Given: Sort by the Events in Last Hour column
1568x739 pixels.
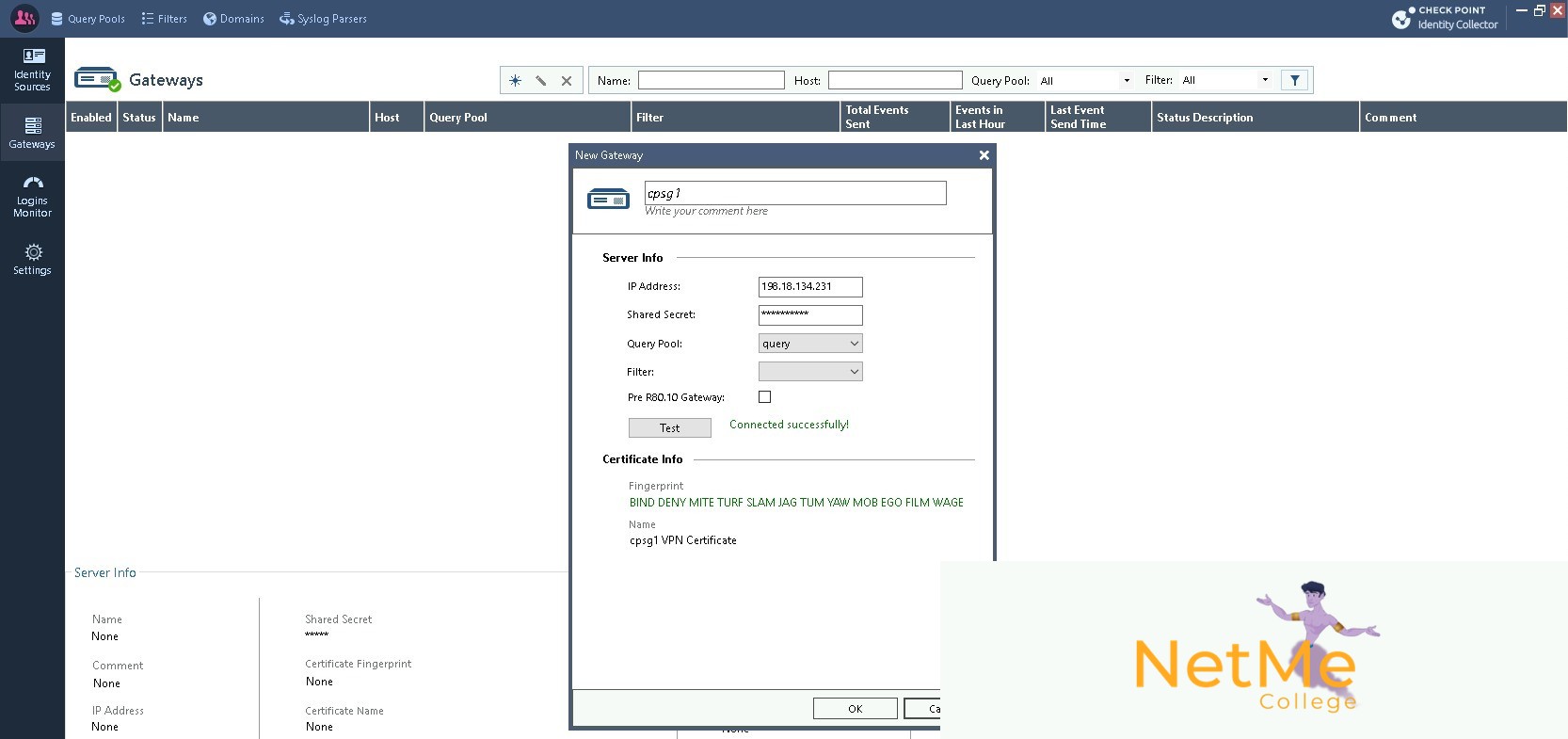Looking at the screenshot, I should (998, 118).
